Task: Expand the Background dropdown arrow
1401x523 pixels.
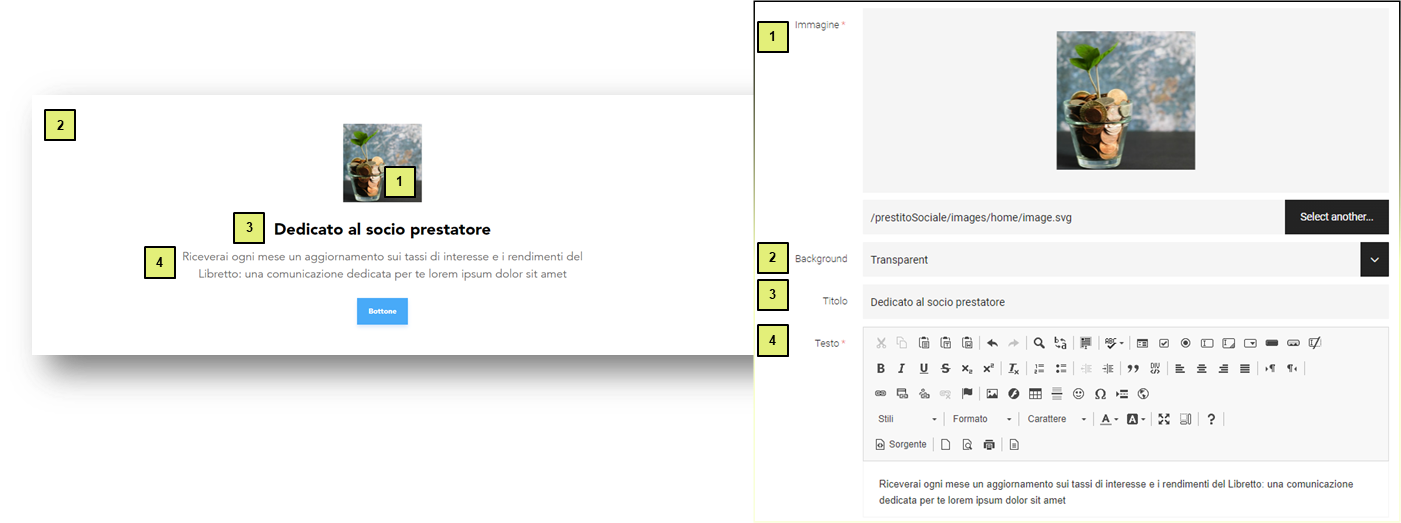Action: click(1374, 259)
